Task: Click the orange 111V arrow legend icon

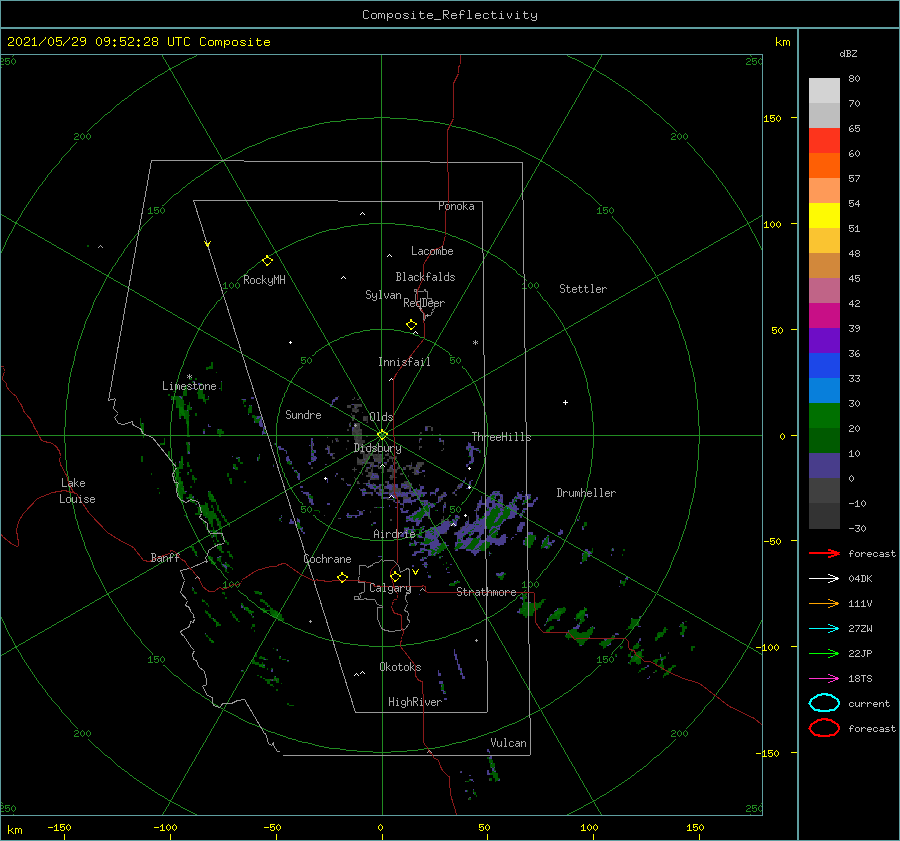Action: coord(824,603)
